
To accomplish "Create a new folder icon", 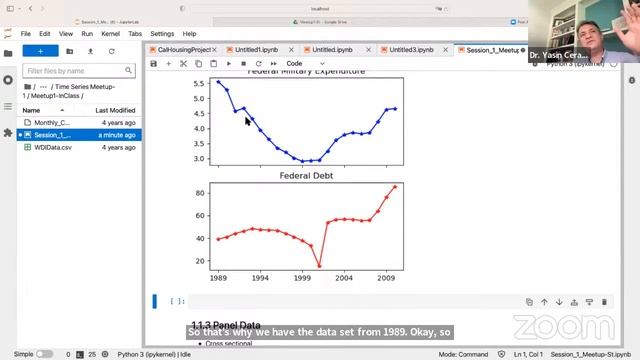I will 70,51.
